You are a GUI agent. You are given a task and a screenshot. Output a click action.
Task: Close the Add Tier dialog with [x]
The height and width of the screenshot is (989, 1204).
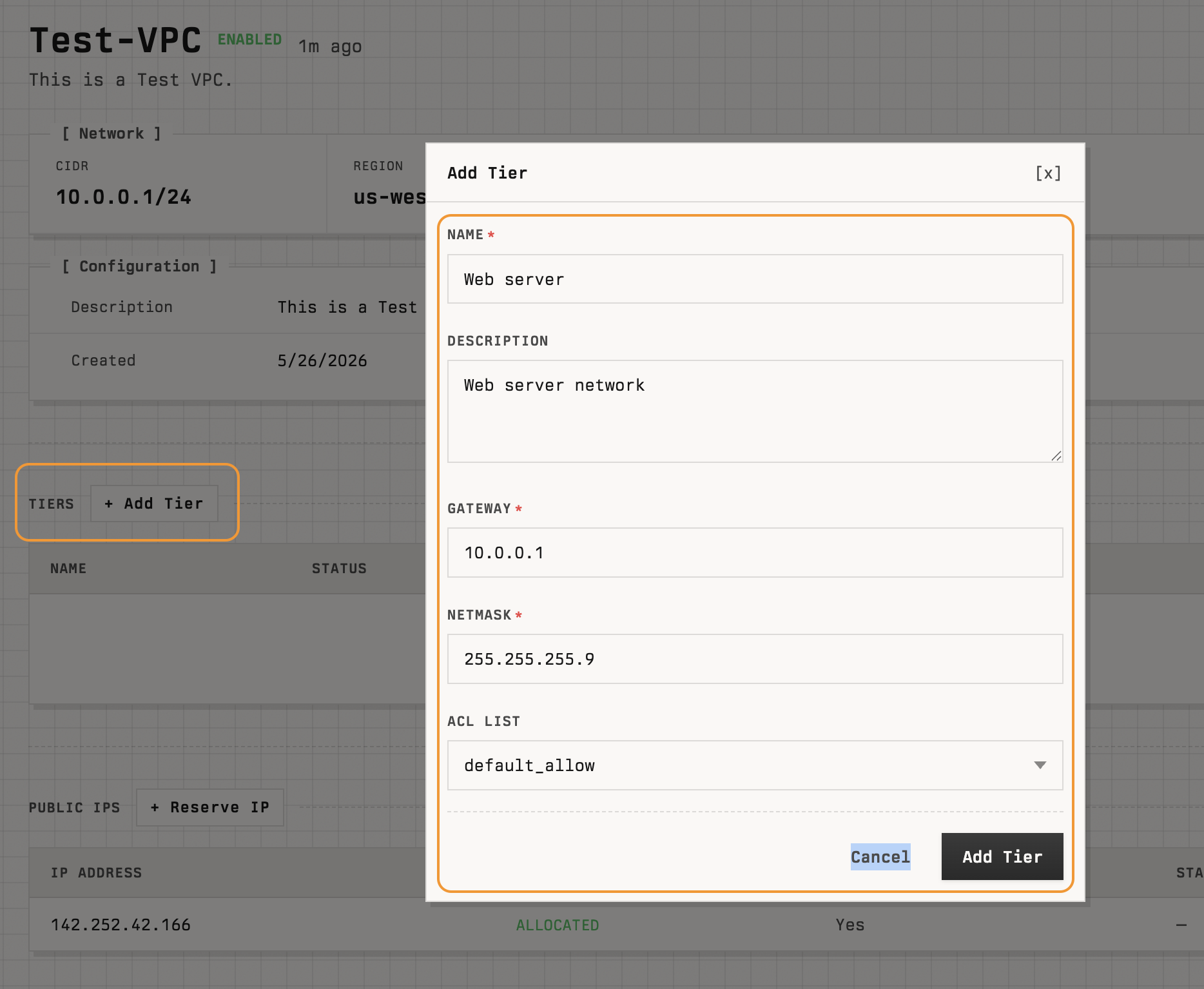pyautogui.click(x=1048, y=173)
